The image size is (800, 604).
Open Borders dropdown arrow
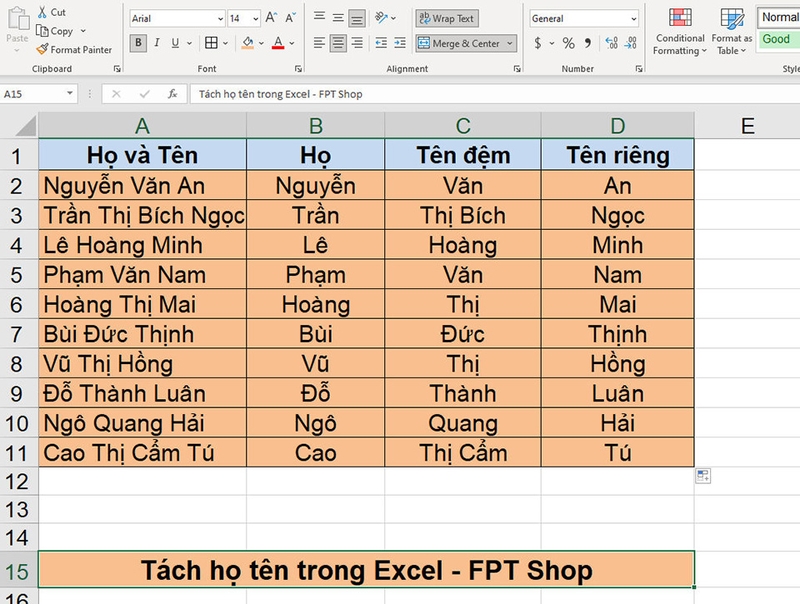(x=225, y=43)
